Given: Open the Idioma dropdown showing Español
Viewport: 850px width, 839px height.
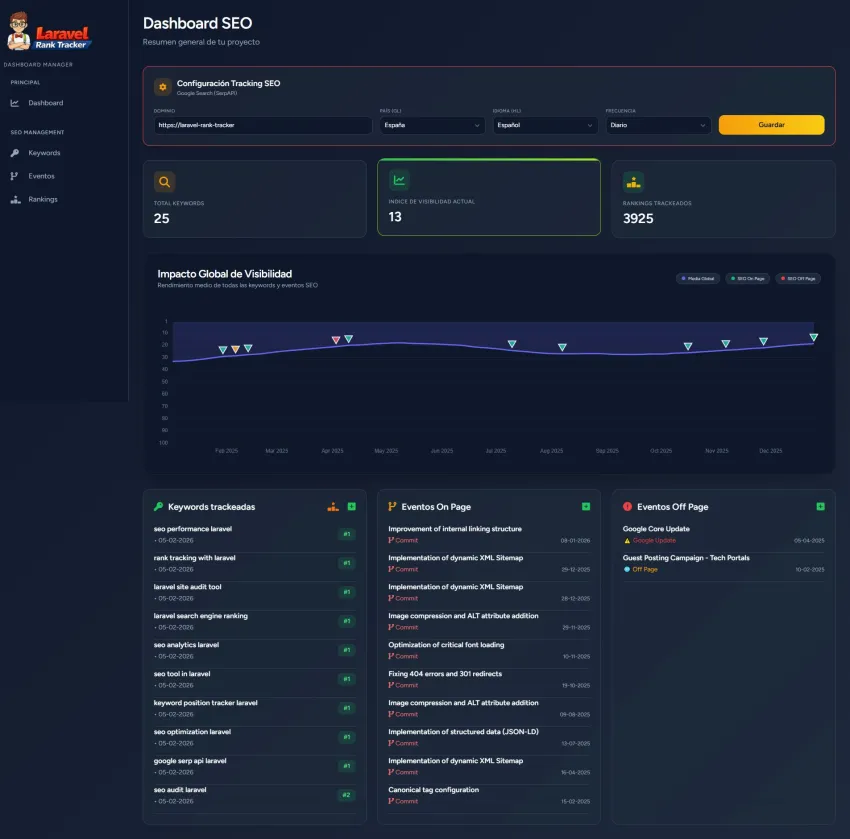Looking at the screenshot, I should pos(545,126).
